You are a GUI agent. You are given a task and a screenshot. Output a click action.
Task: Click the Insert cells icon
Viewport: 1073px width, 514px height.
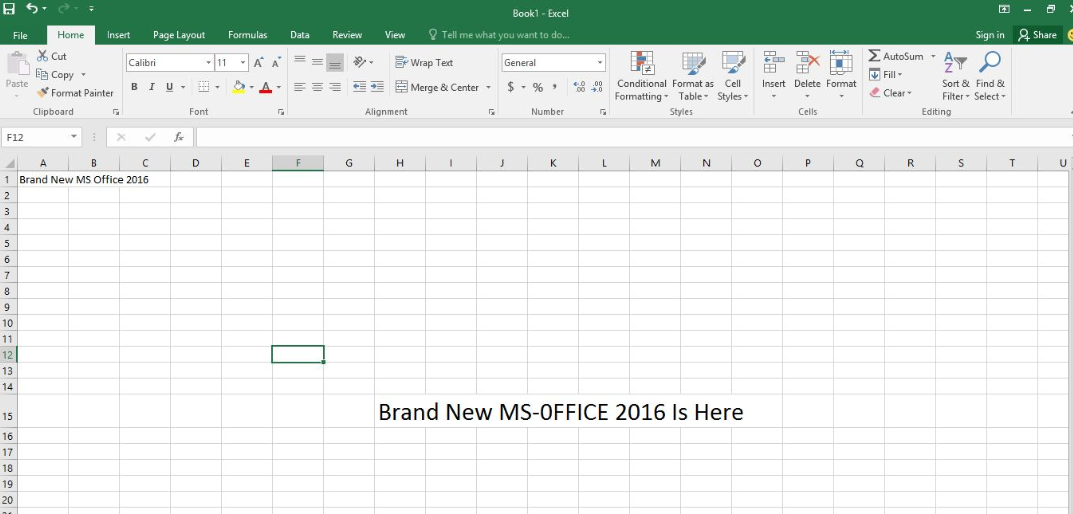click(x=774, y=62)
